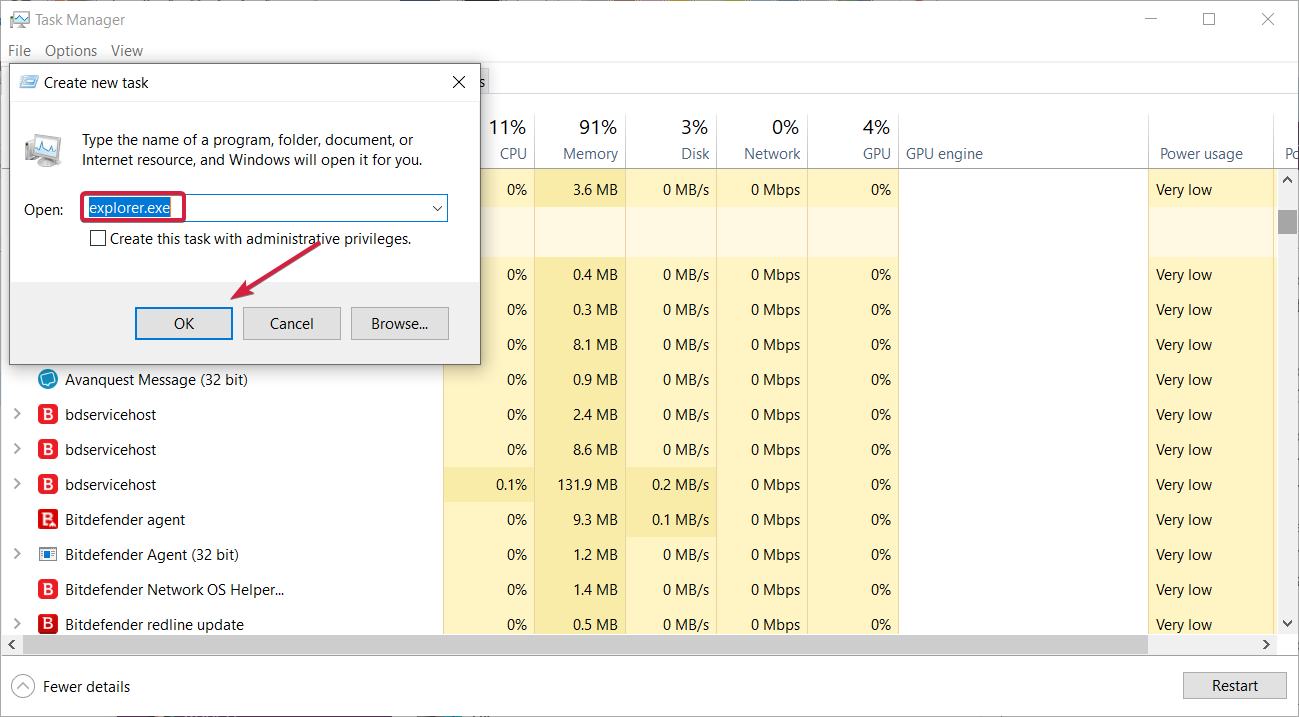Viewport: 1299px width, 717px height.
Task: Click the horizontal scrollbar right arrow
Action: 1267,646
